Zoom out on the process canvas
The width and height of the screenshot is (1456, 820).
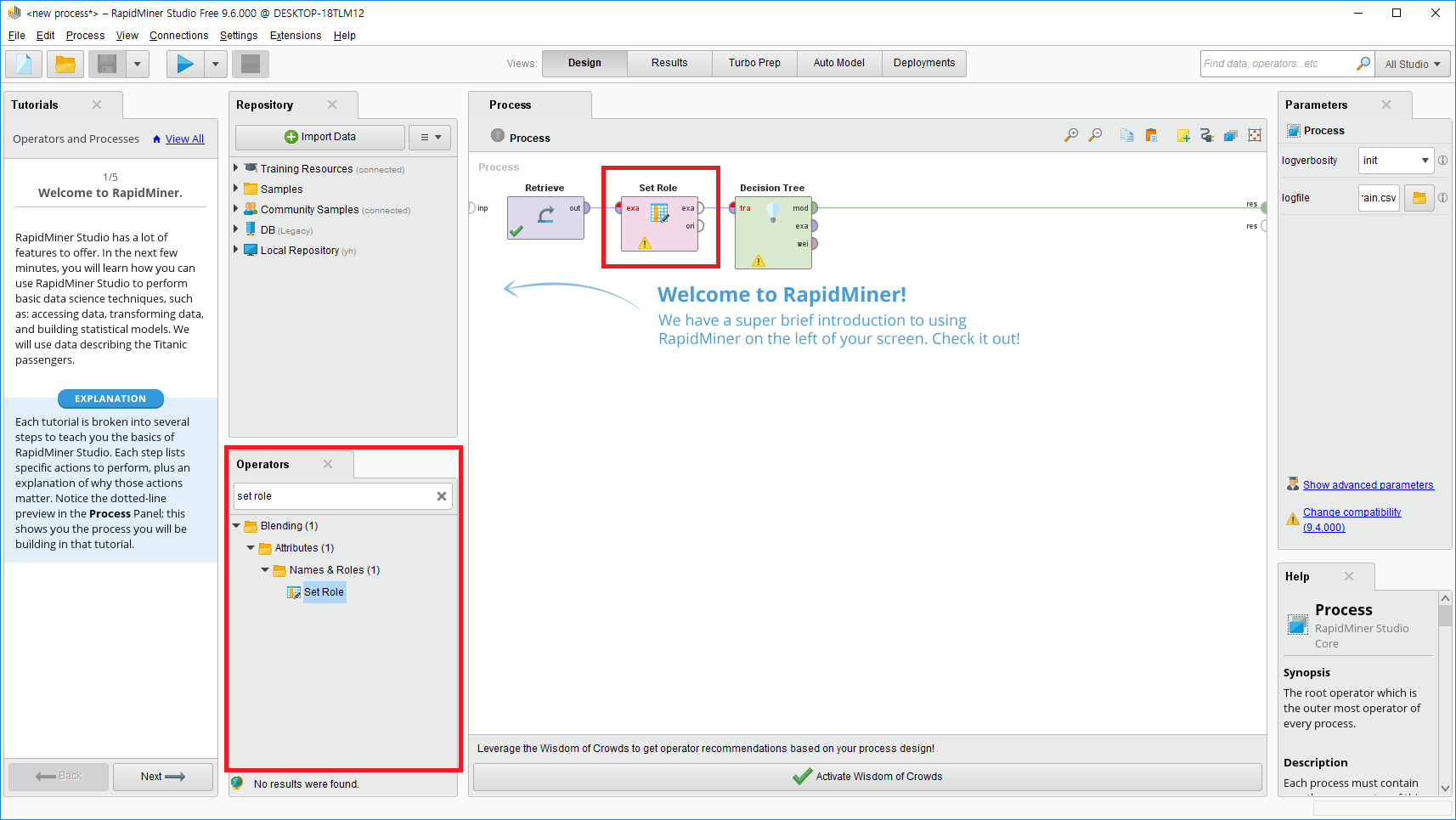coord(1095,135)
